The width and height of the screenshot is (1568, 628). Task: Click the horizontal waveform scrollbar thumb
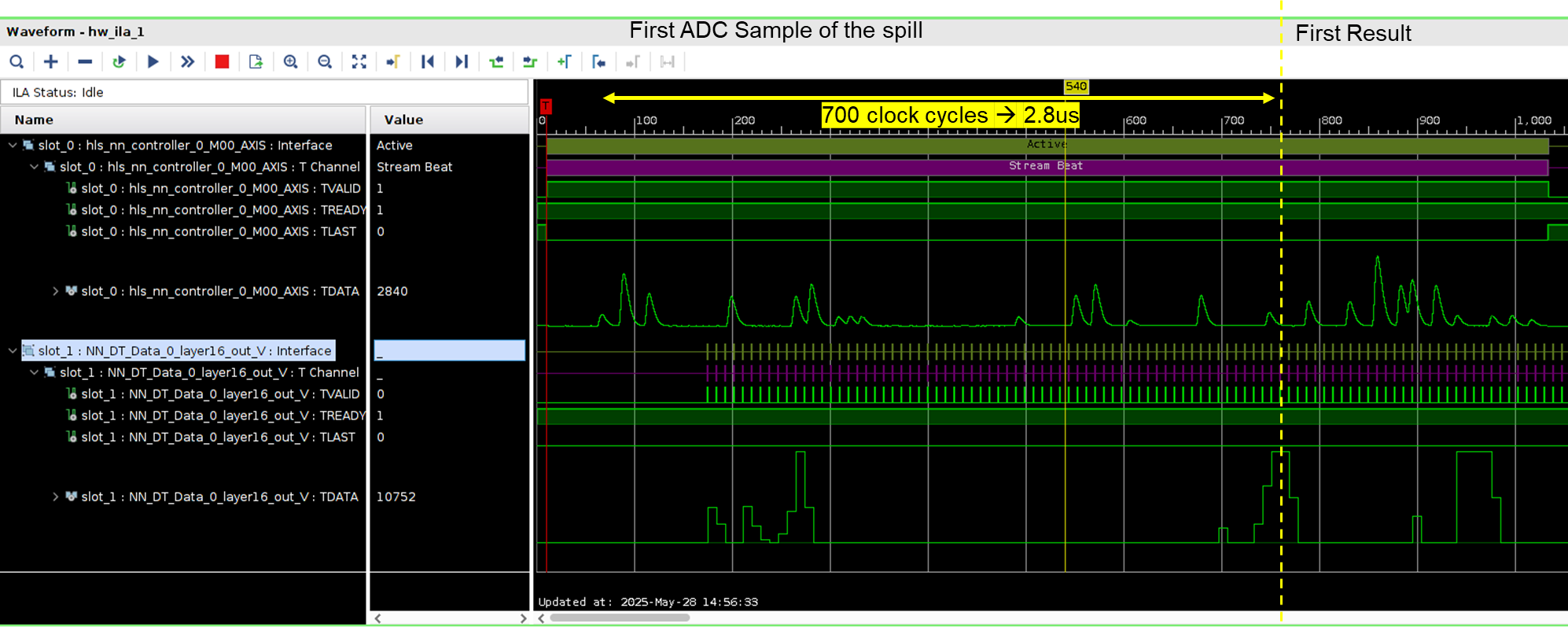620,618
